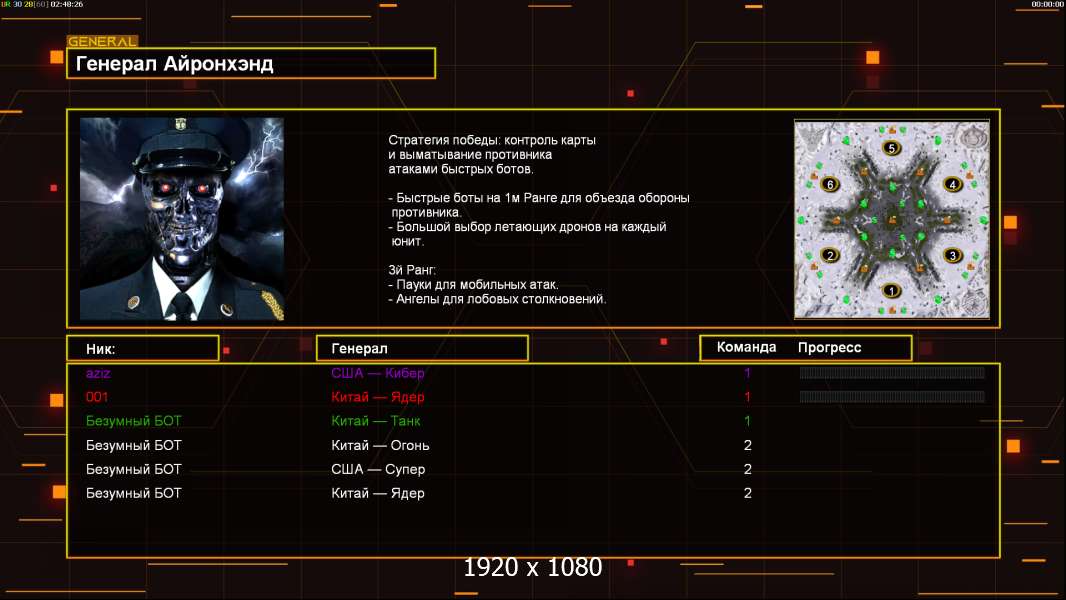Click start position 3 on the minimap

[x=952, y=255]
